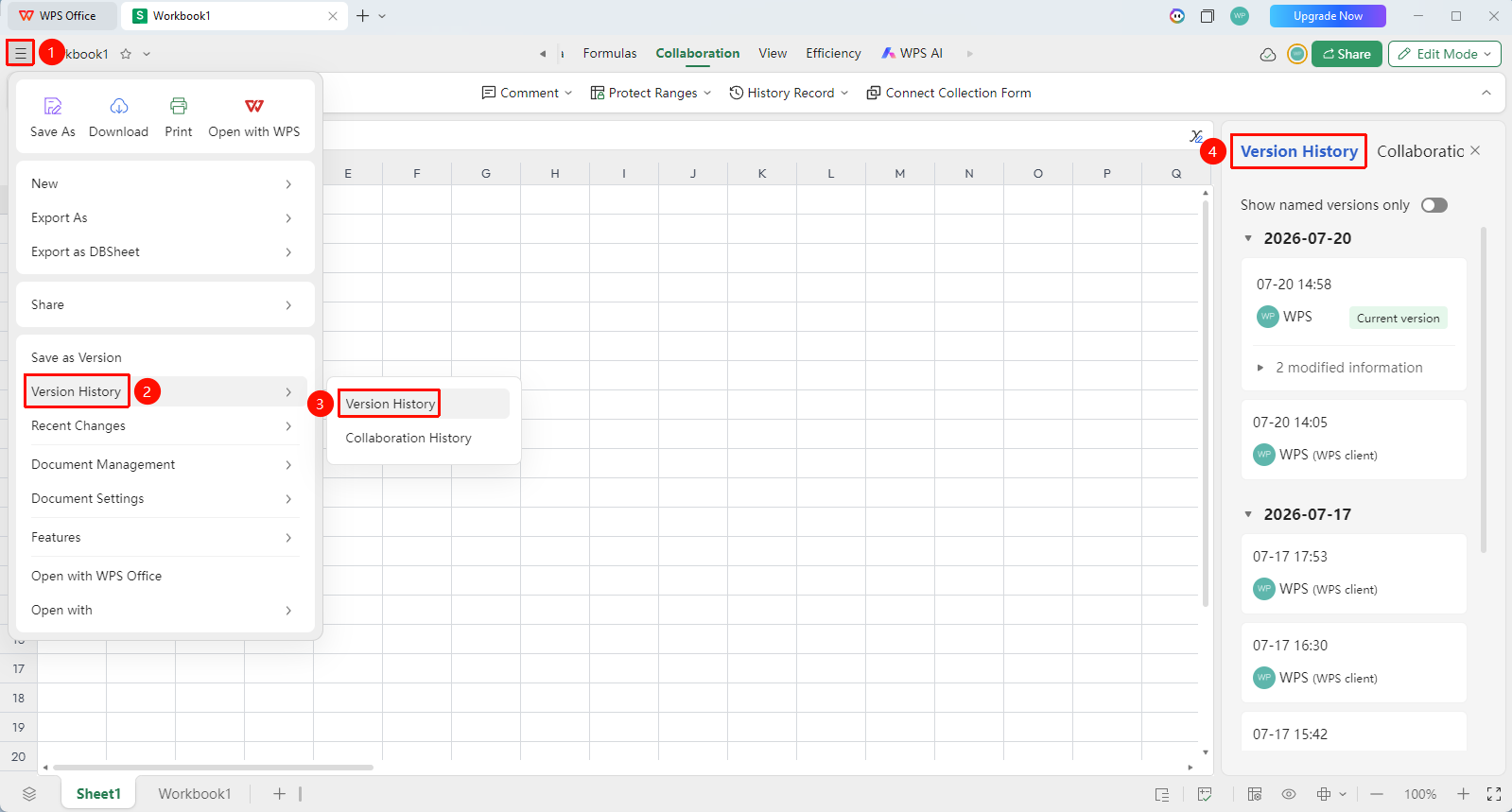Close the Version History side panel
1512x812 pixels.
(1475, 151)
